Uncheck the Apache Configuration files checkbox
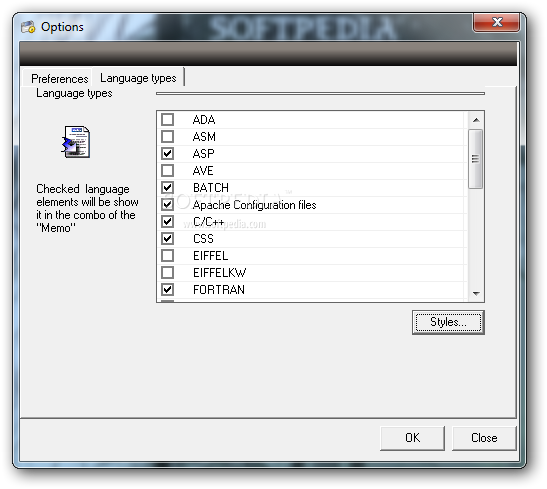The width and height of the screenshot is (547, 489). click(x=167, y=205)
